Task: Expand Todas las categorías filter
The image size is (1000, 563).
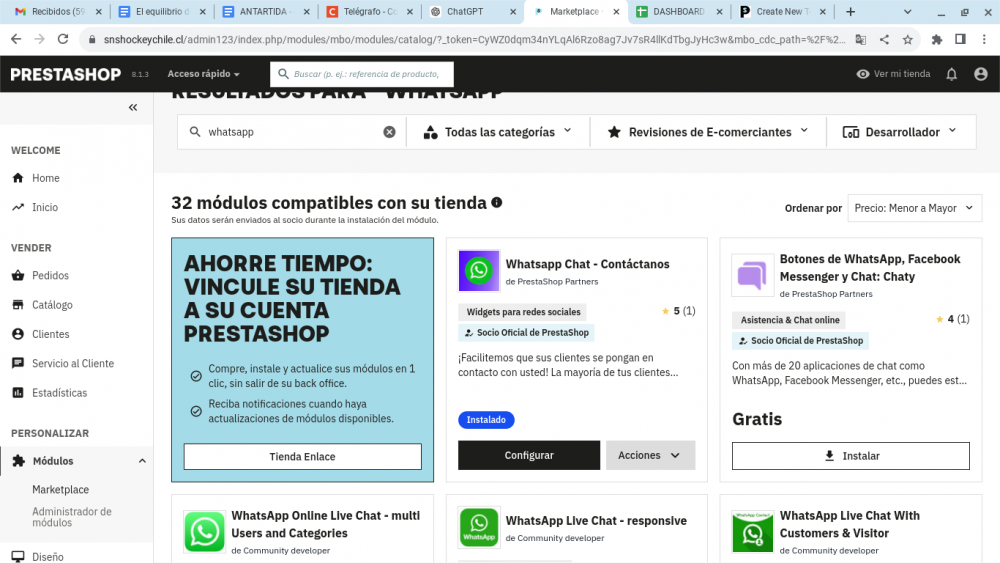Action: pos(497,132)
